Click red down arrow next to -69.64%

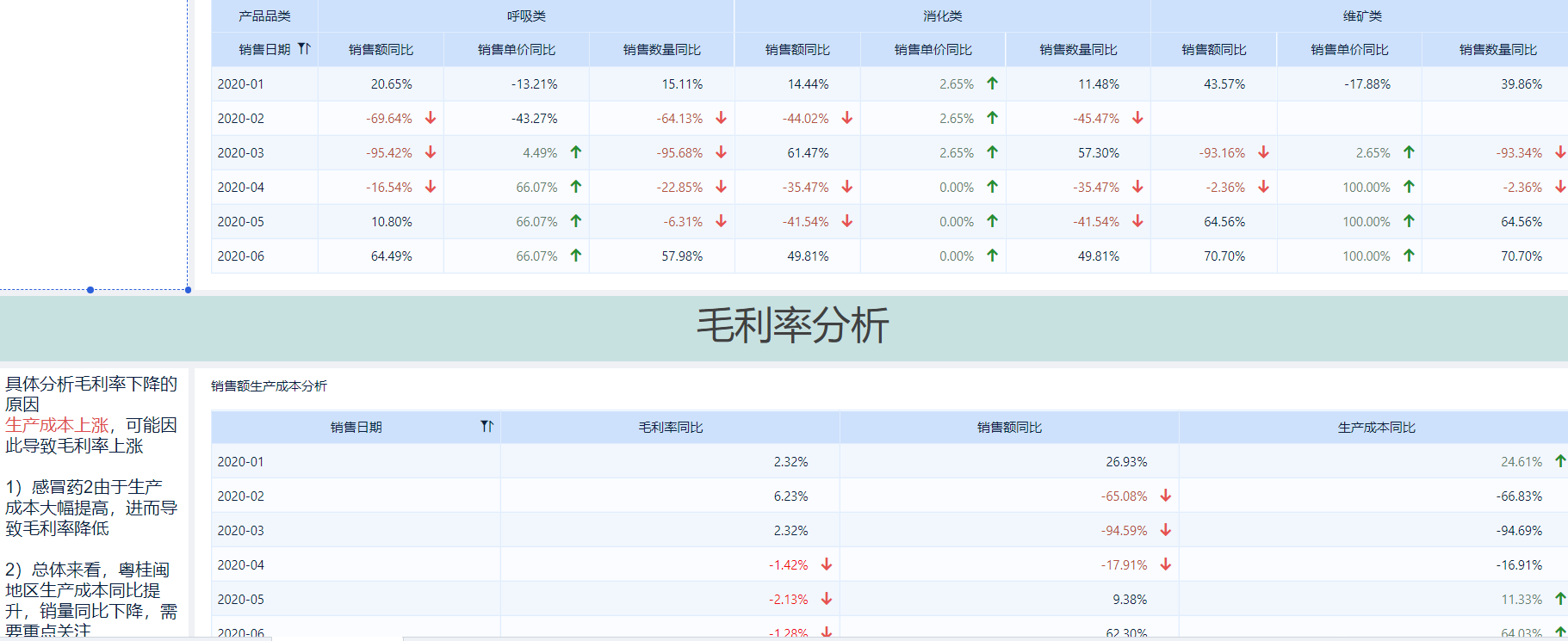(431, 118)
